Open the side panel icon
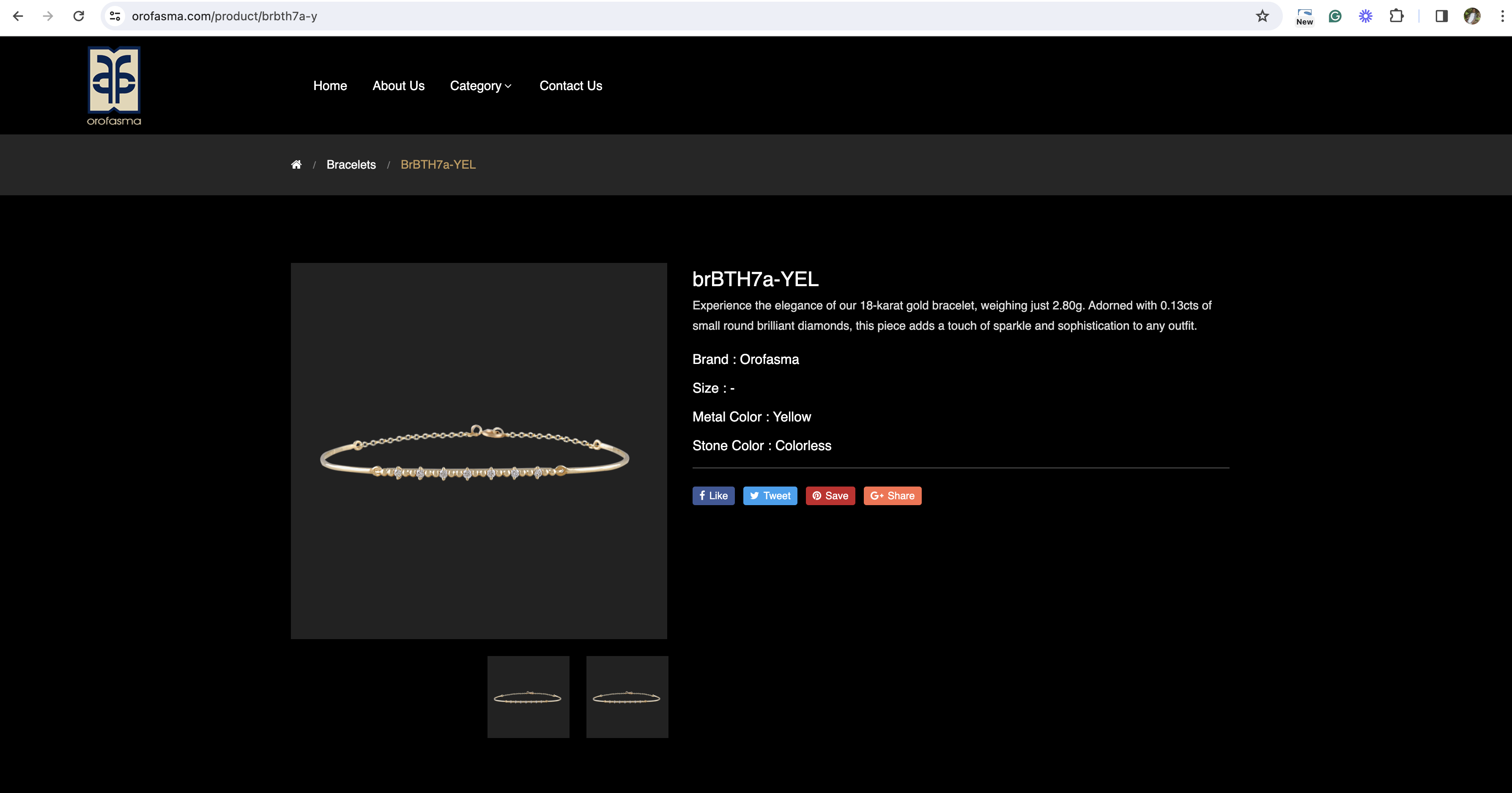 [1441, 16]
